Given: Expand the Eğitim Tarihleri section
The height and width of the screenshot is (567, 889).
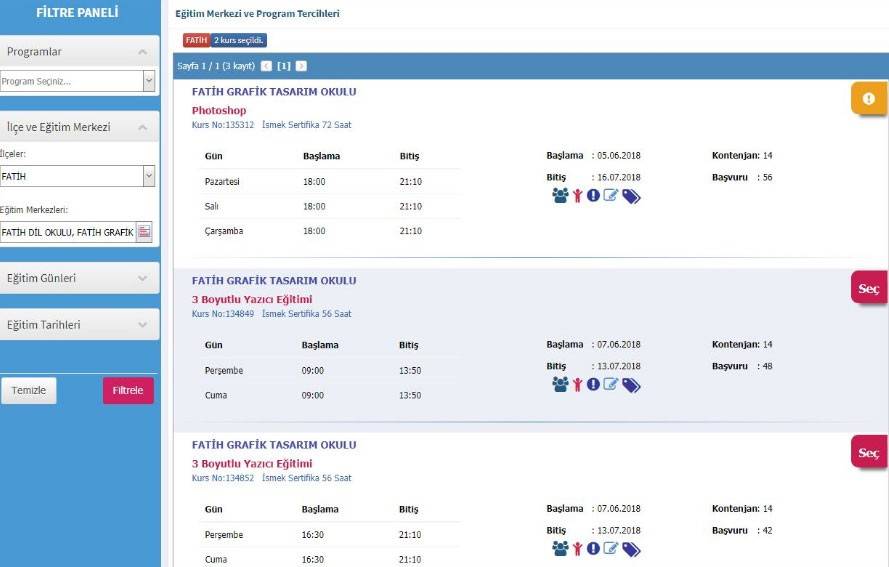Looking at the screenshot, I should pos(142,325).
